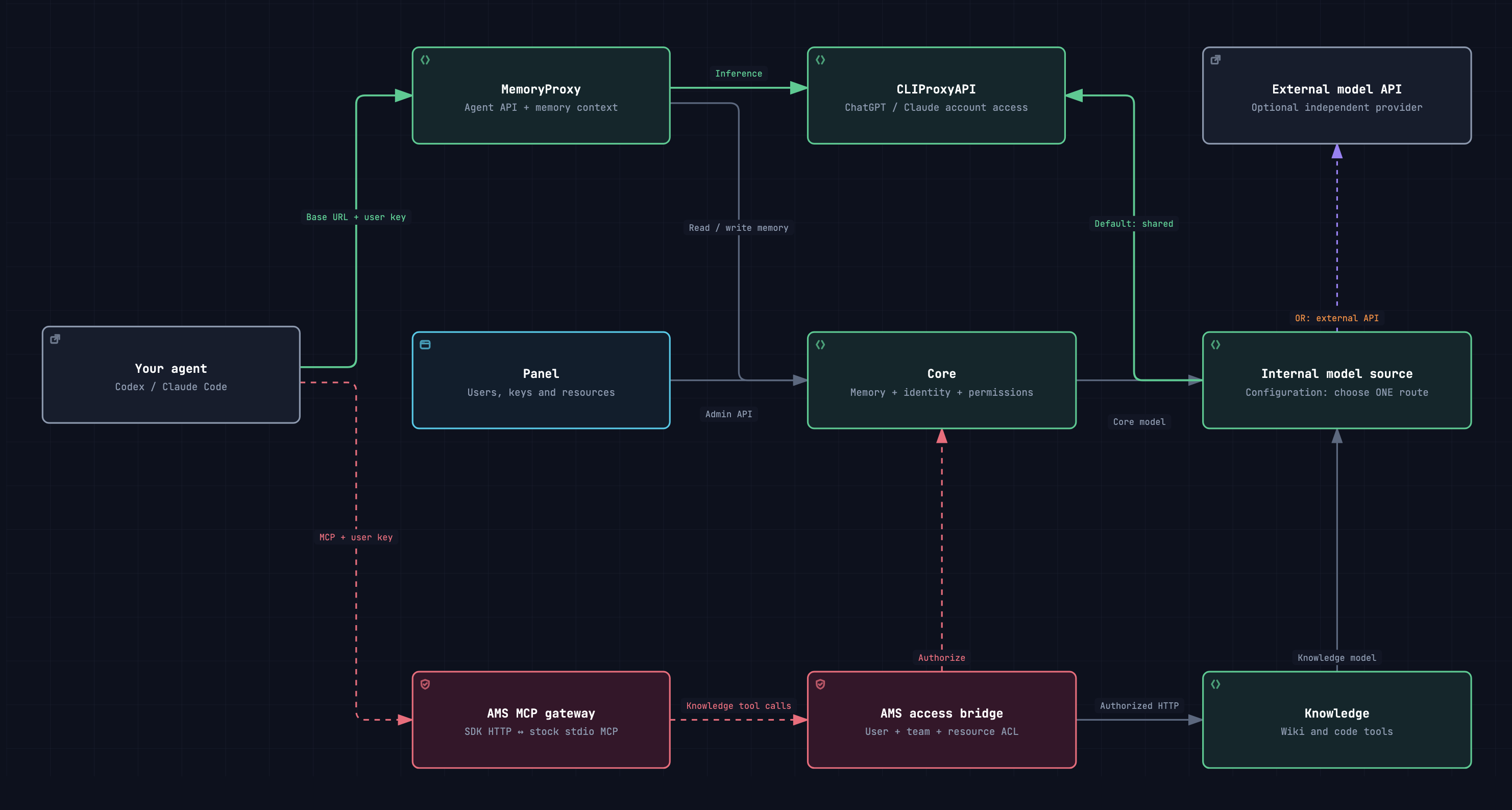Click the Inference edge label

(739, 74)
